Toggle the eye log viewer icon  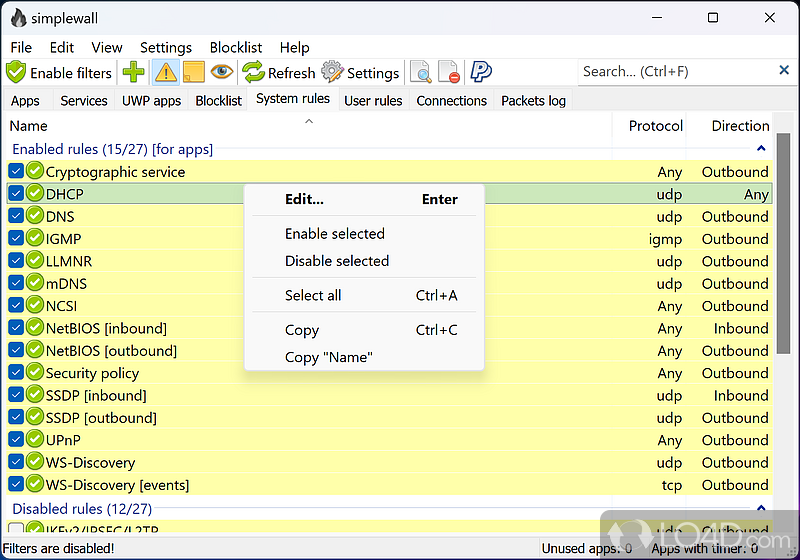222,71
